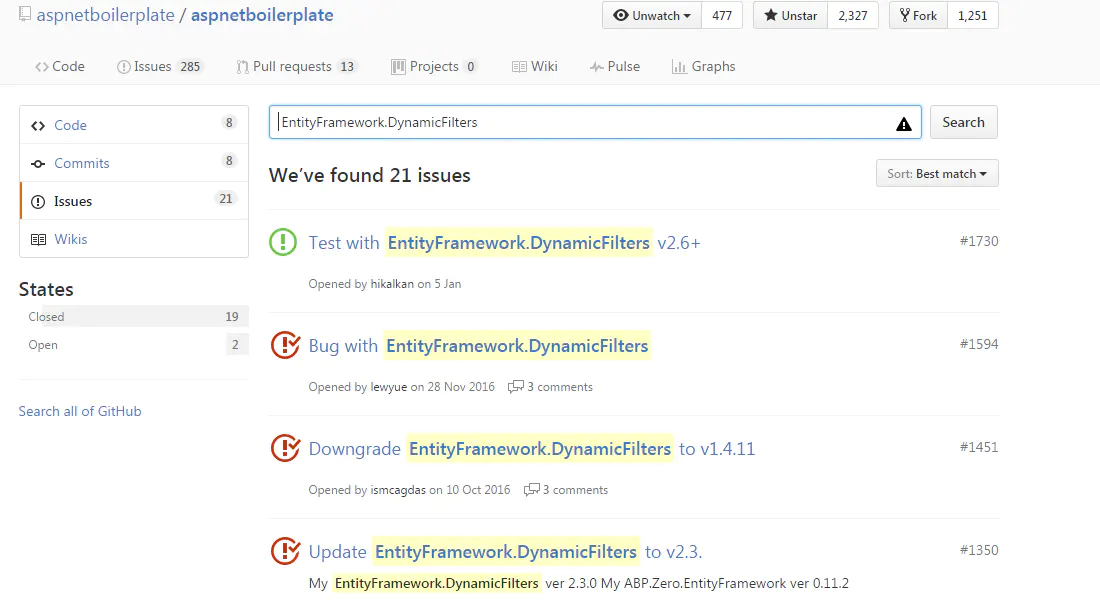Click issue number #1451

[979, 448]
